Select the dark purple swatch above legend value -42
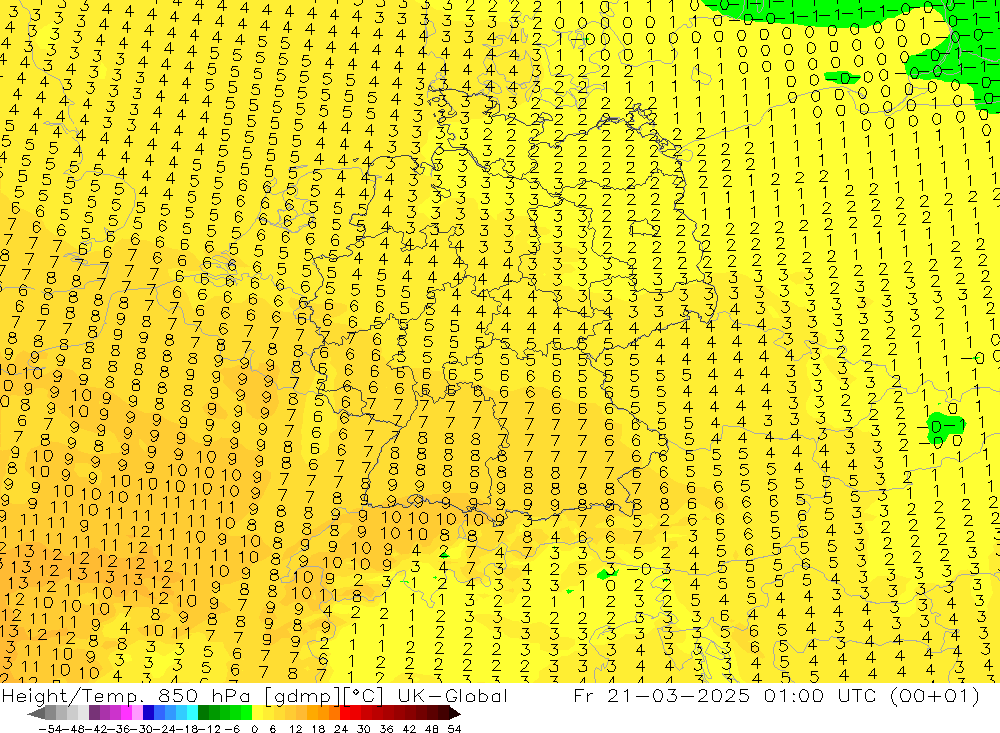Viewport: 1000px width, 733px height. pyautogui.click(x=94, y=713)
